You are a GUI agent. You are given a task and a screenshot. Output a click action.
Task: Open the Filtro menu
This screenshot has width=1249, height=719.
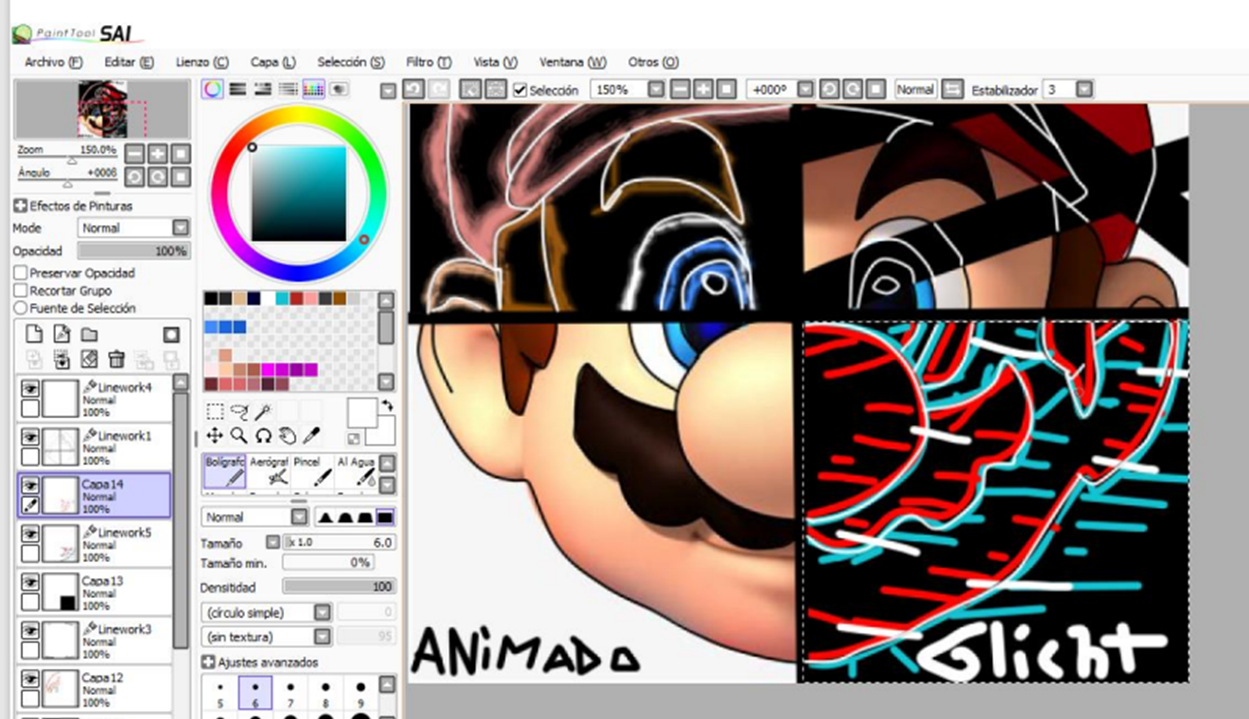pos(429,62)
